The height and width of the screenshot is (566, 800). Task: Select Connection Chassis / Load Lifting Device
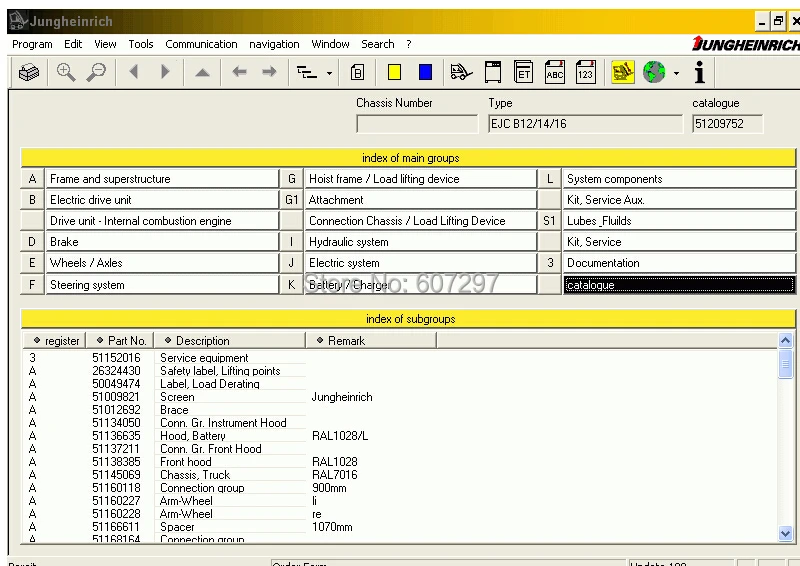click(x=421, y=220)
